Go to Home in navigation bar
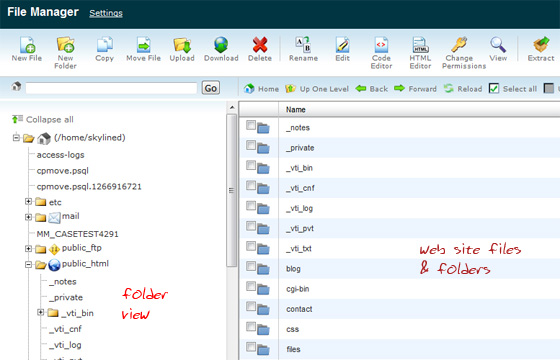The image size is (560, 360). pyautogui.click(x=261, y=89)
